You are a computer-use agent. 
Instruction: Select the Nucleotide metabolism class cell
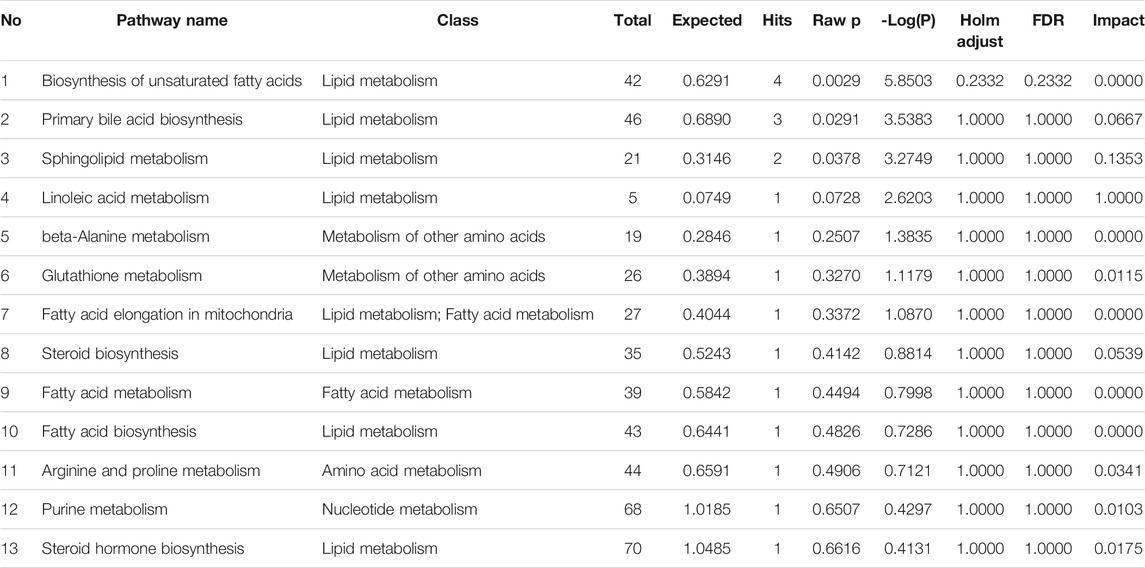point(399,510)
